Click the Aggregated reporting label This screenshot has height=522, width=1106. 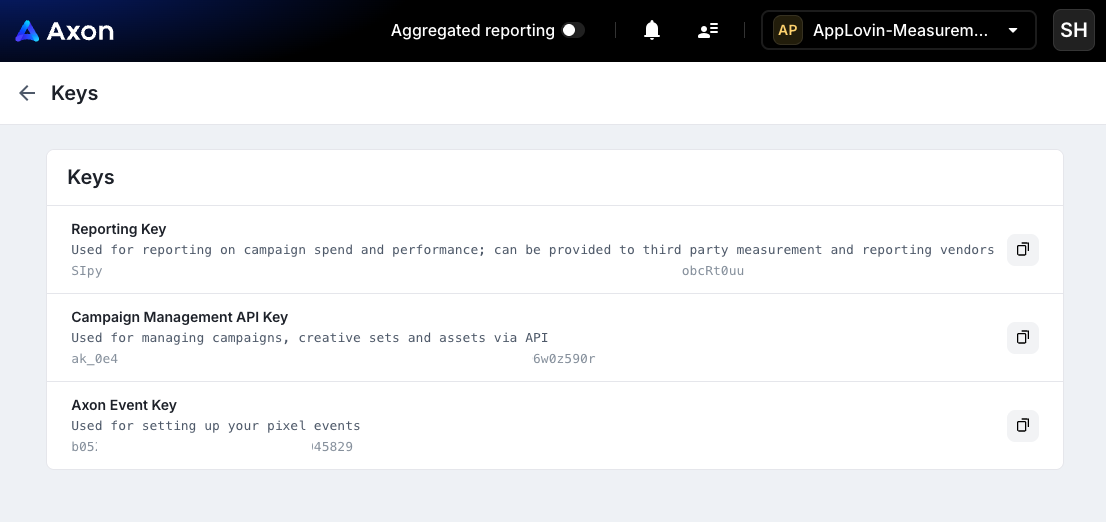pos(472,31)
